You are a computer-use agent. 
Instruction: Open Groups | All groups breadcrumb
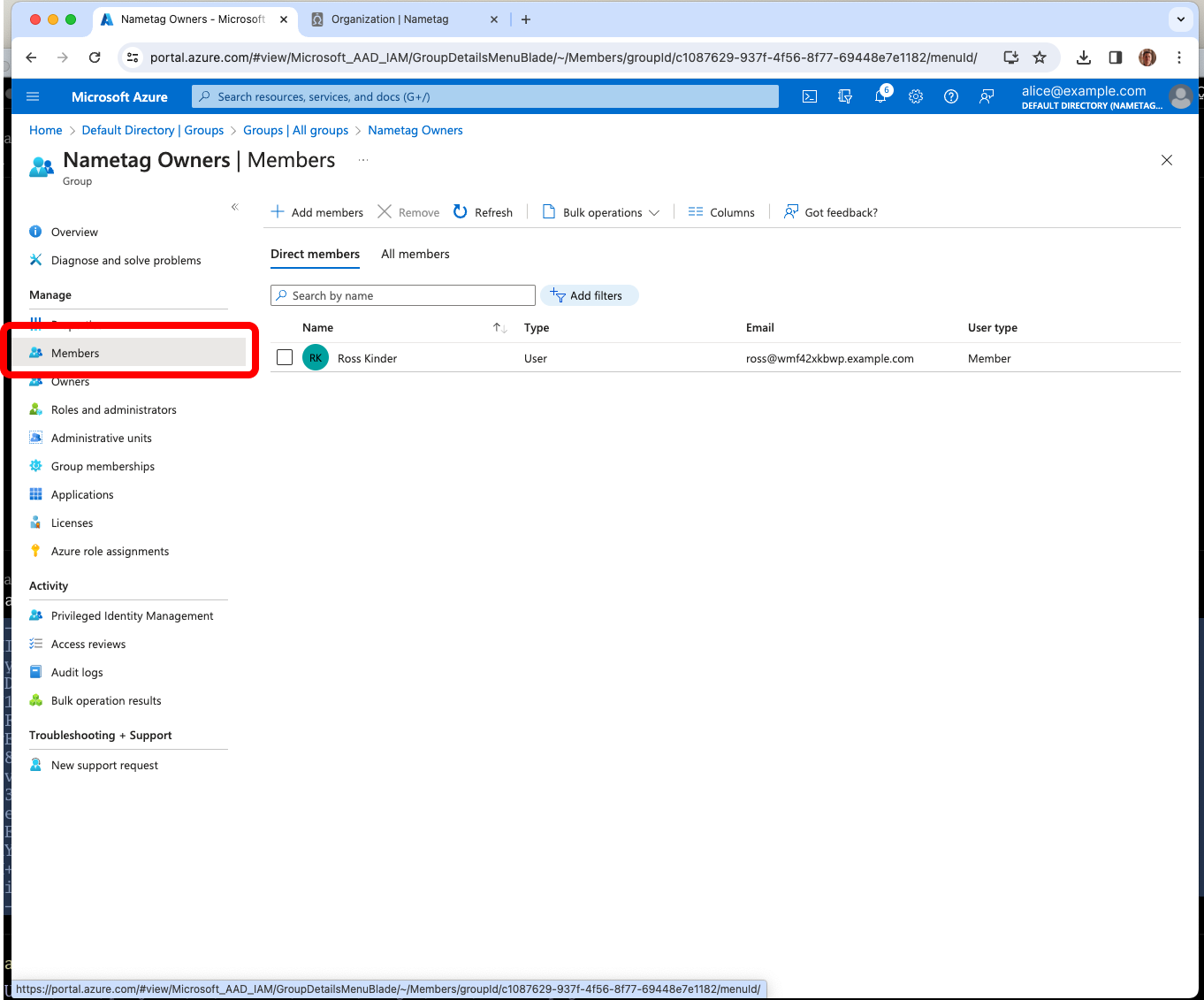[x=296, y=130]
